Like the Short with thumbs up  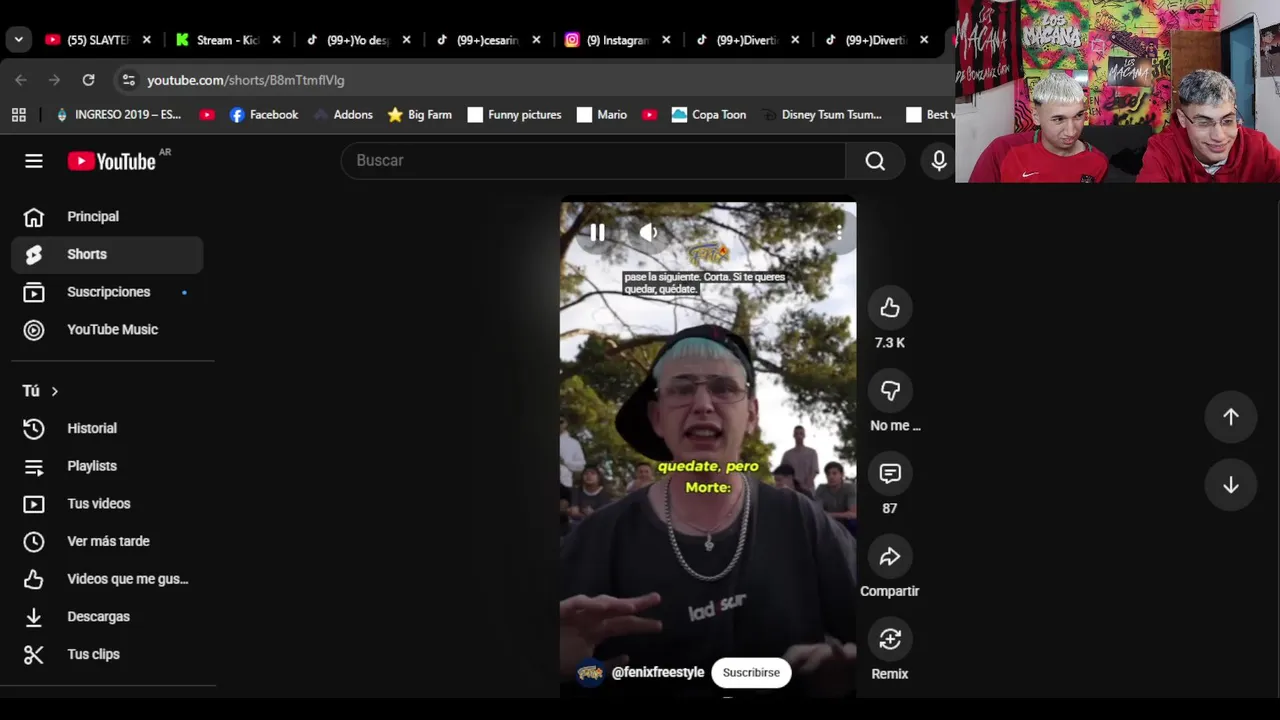click(890, 308)
